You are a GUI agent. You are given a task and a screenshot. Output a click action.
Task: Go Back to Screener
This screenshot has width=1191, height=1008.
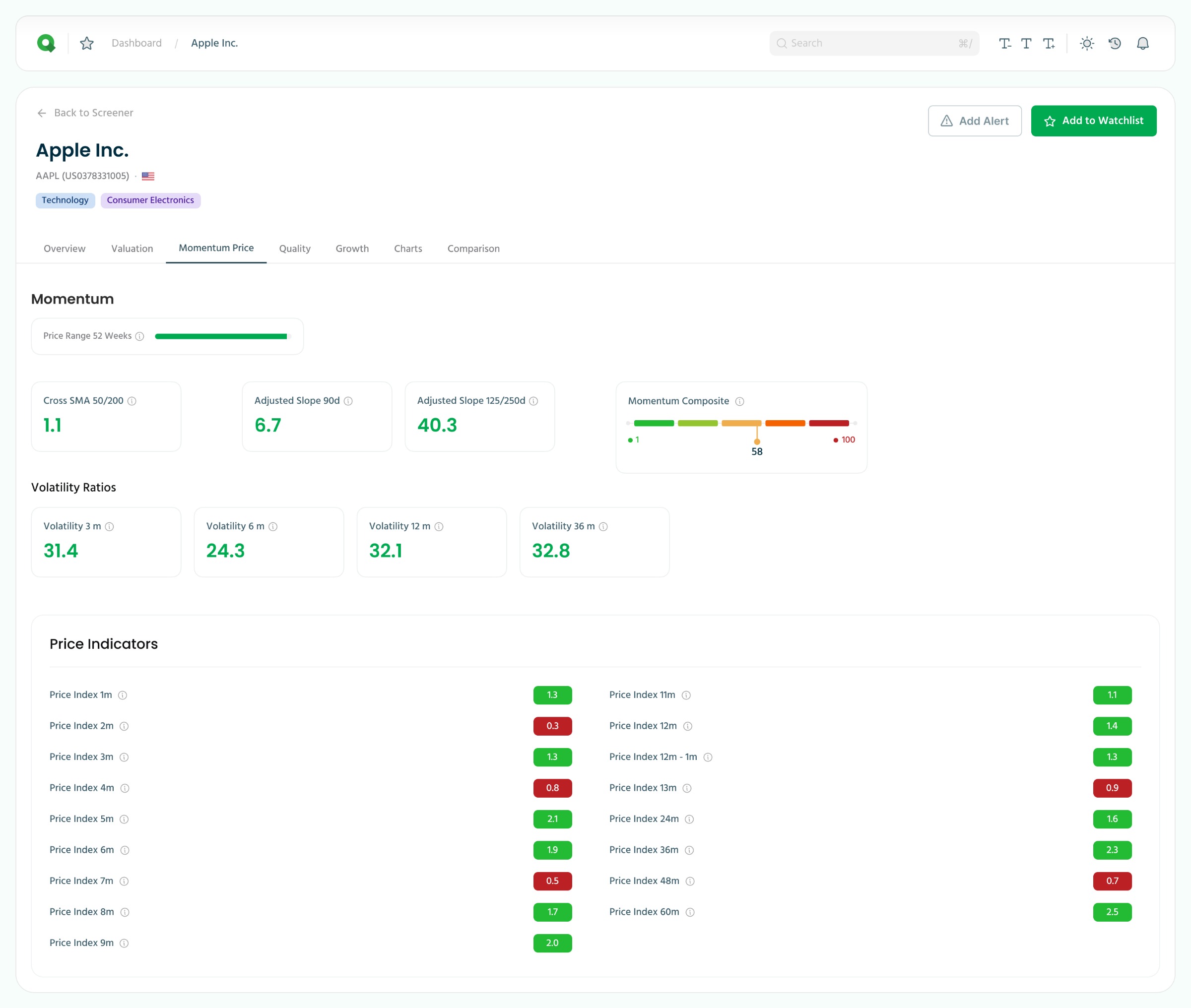coord(85,113)
